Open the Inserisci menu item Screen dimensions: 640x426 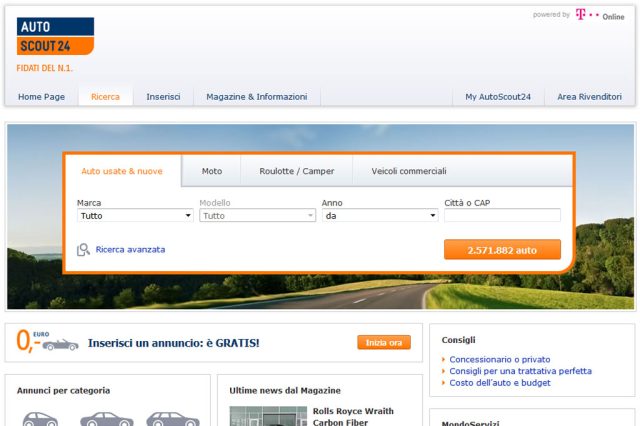coord(163,97)
